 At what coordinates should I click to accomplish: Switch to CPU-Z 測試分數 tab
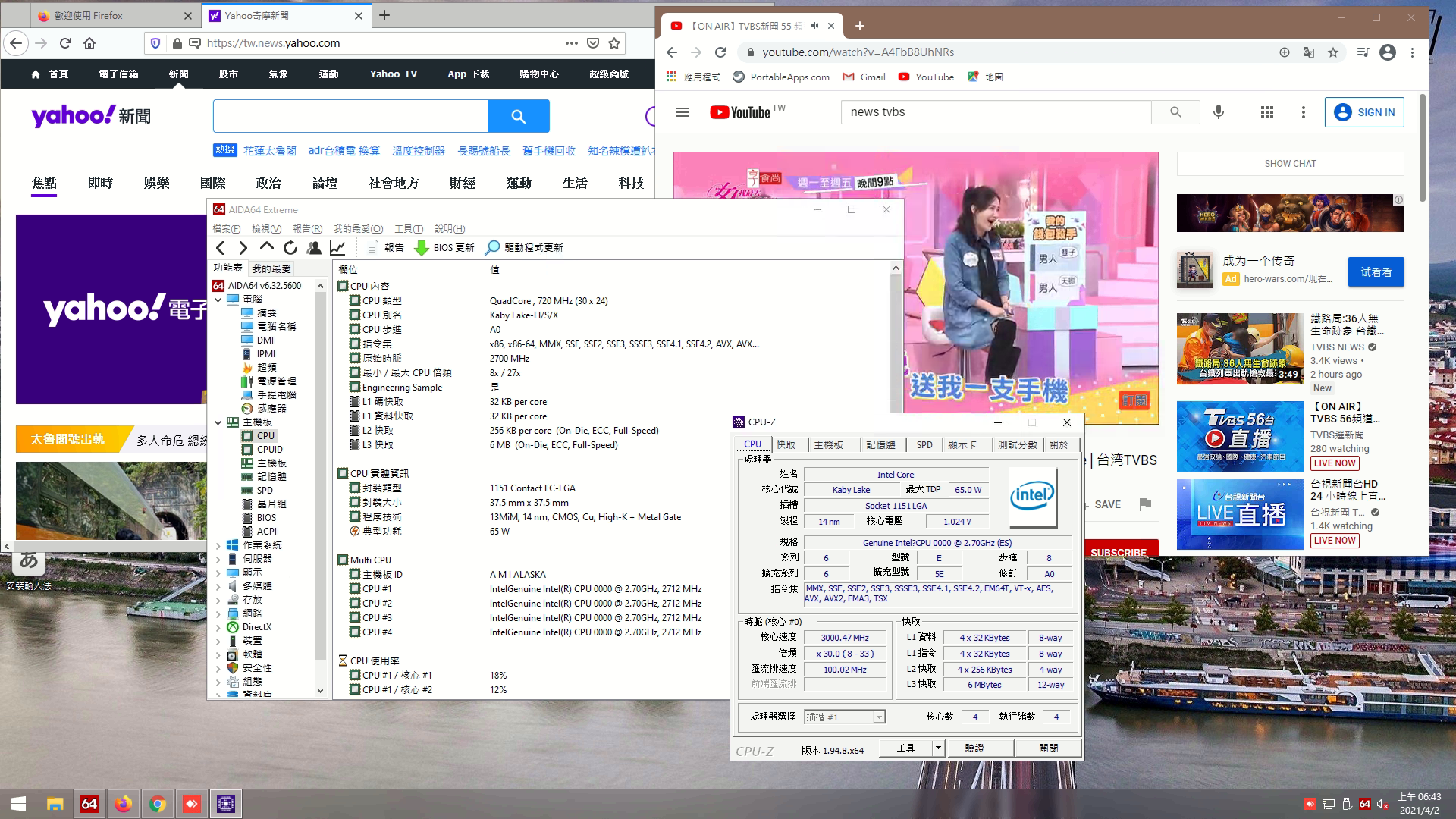pos(1018,444)
